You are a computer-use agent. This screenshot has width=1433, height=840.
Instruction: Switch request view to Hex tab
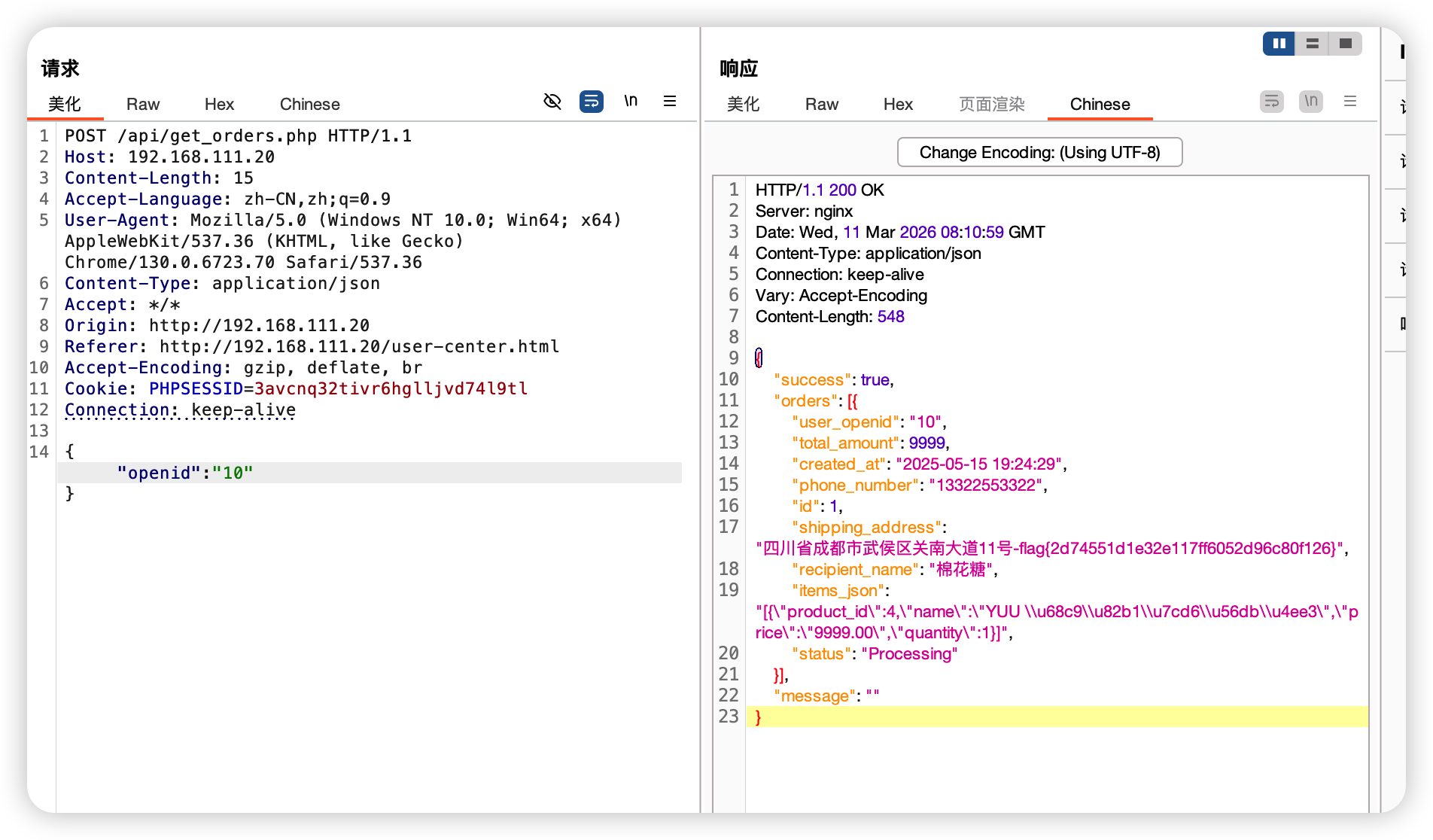pyautogui.click(x=219, y=105)
